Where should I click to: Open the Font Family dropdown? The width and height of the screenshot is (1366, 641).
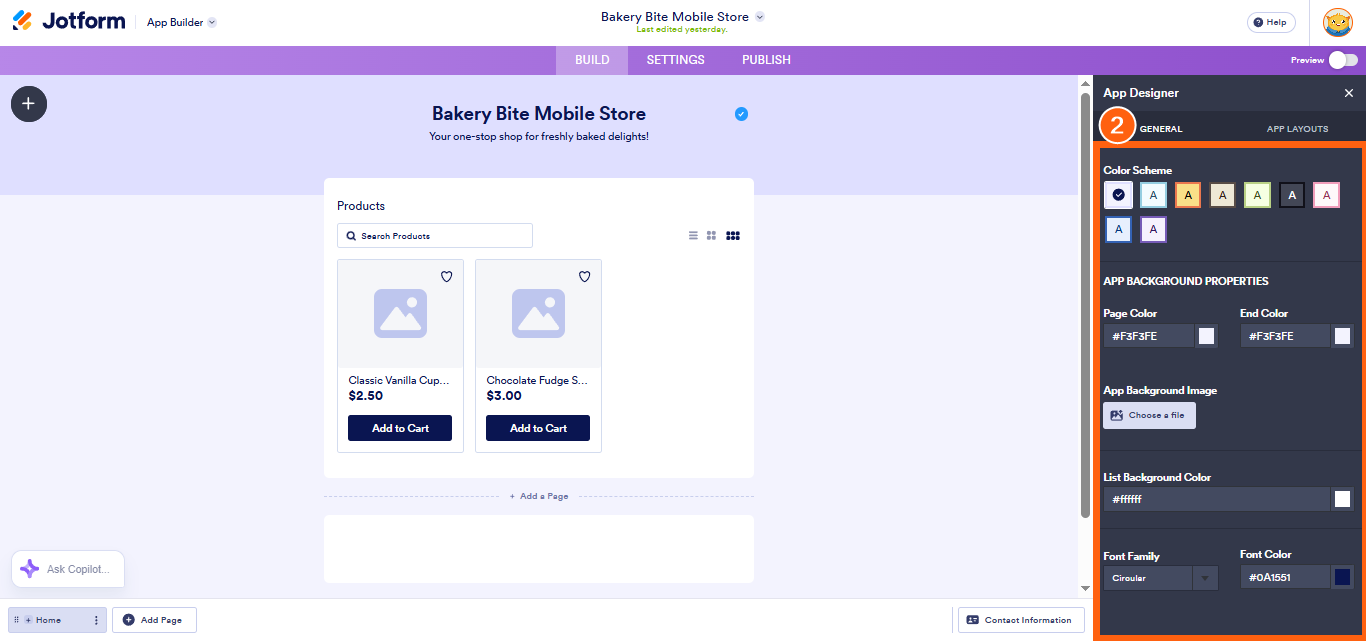(x=1160, y=578)
